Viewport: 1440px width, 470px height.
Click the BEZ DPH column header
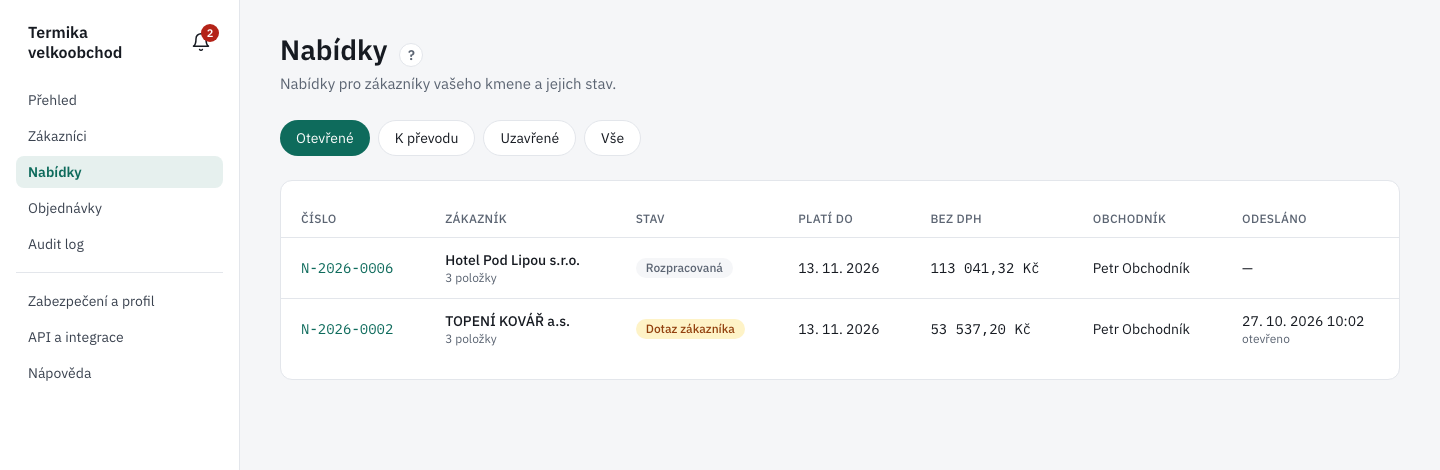(957, 219)
